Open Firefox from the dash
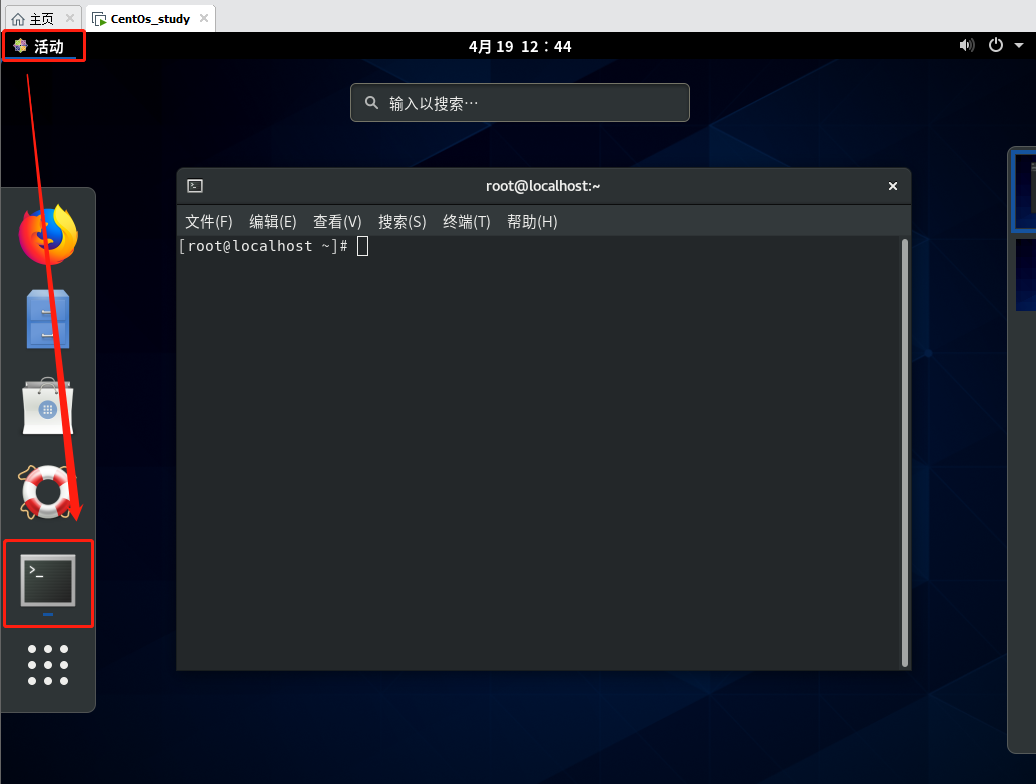The width and height of the screenshot is (1036, 784). pyautogui.click(x=48, y=235)
